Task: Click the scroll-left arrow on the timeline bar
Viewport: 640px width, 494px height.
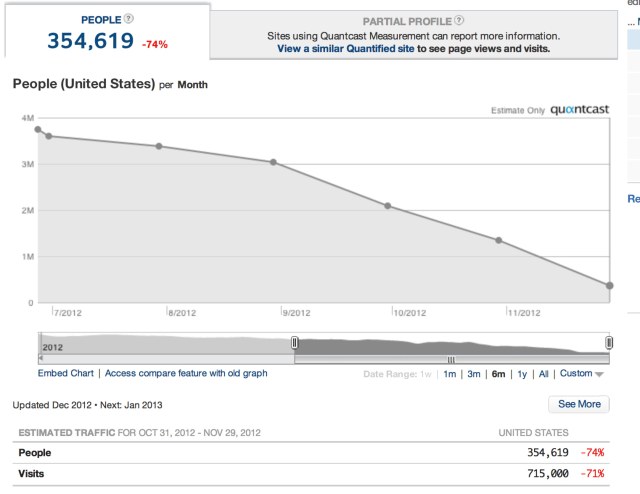Action: click(x=41, y=358)
